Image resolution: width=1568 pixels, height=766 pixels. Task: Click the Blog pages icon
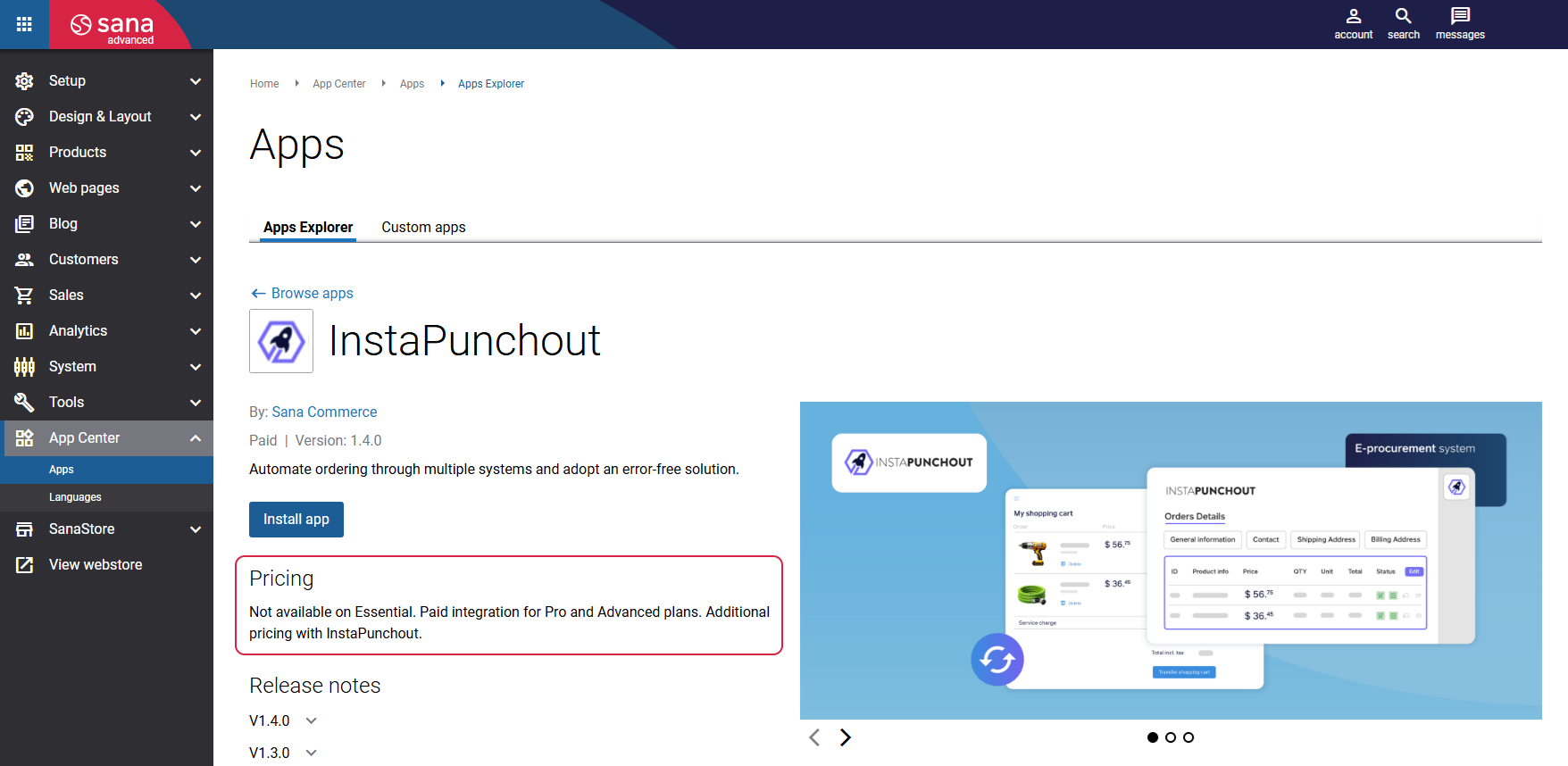point(24,224)
